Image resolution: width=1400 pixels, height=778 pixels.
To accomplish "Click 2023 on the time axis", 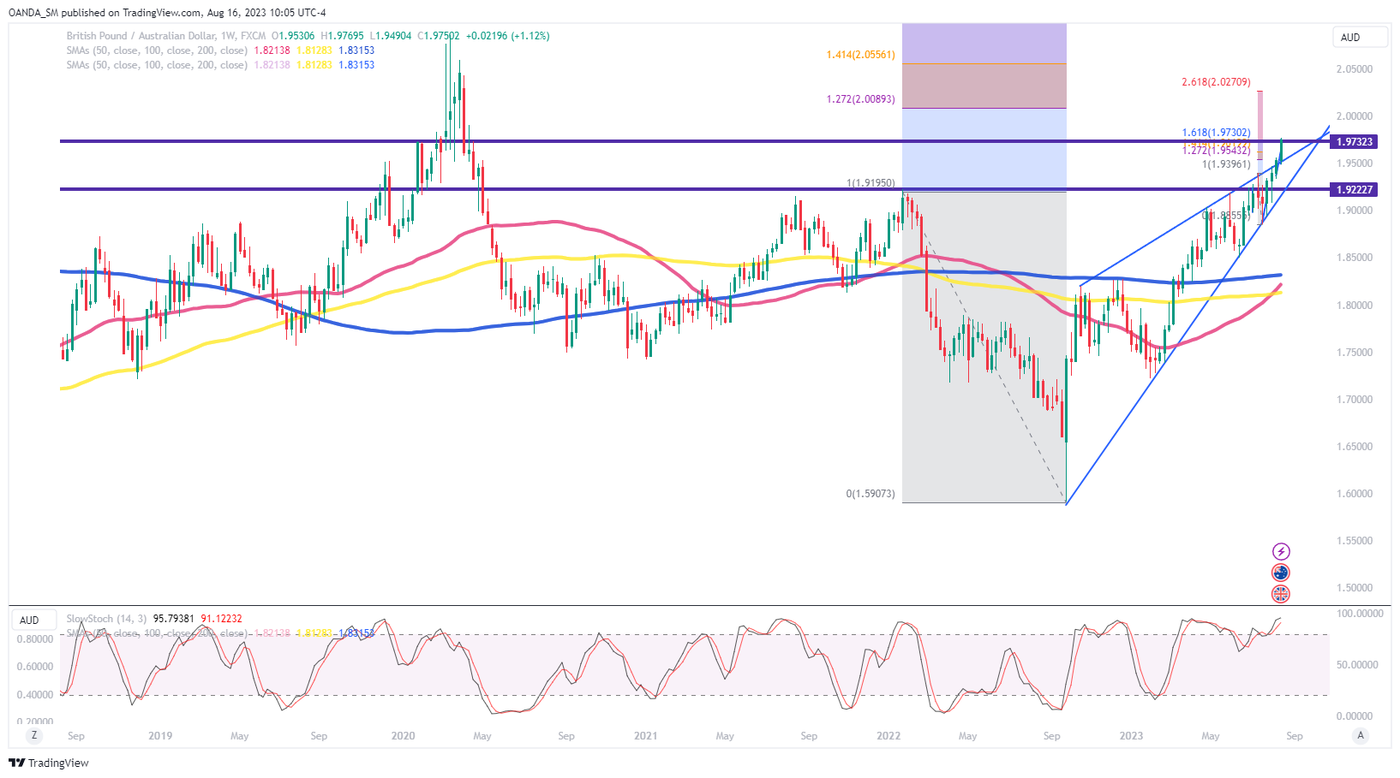I will (x=1131, y=736).
